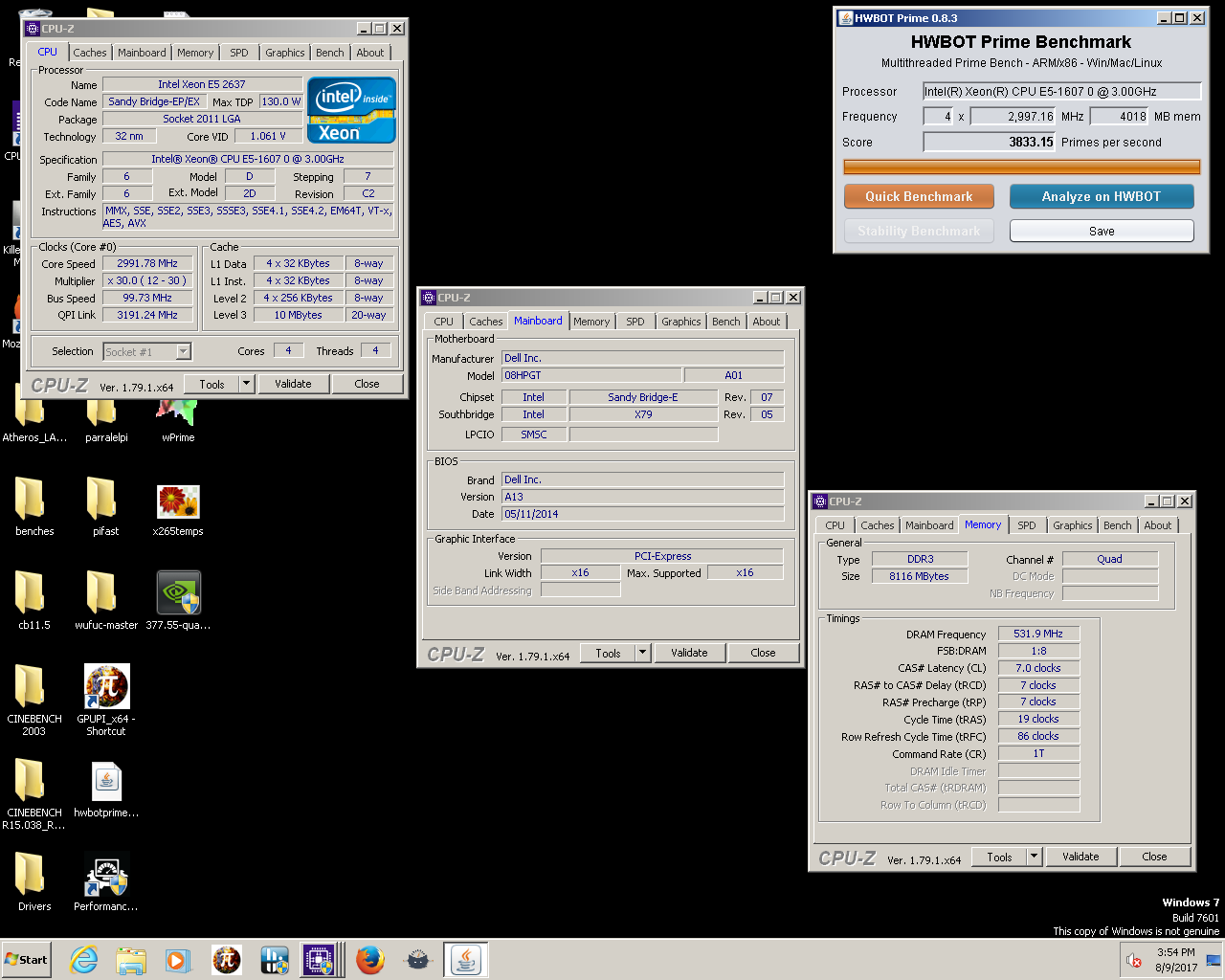Click the orange HWBOT Prime progress bar
Screen dimensions: 1225x980
tap(1022, 167)
